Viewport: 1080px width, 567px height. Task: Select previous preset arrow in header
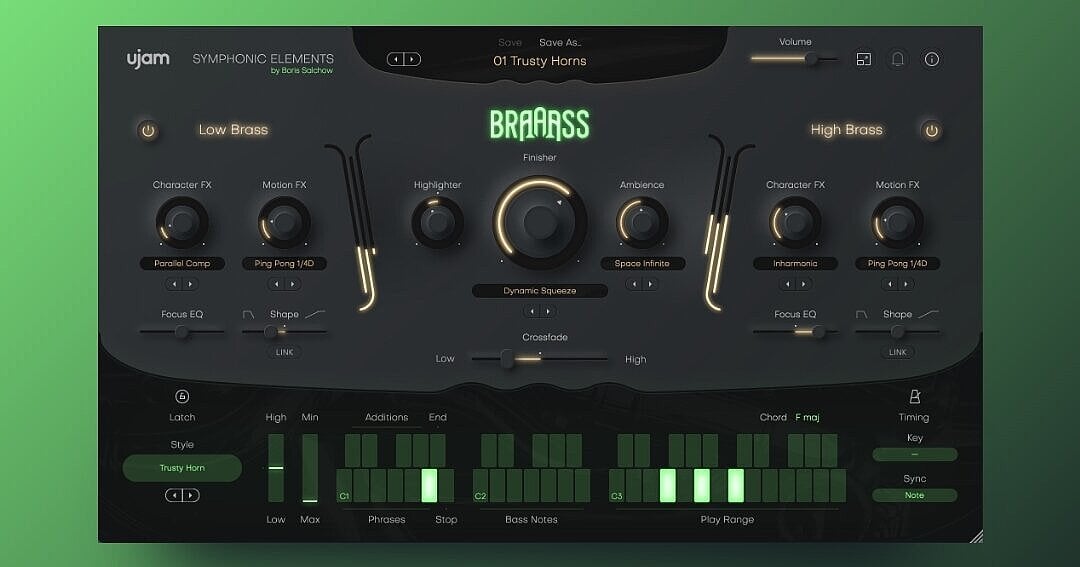click(395, 59)
